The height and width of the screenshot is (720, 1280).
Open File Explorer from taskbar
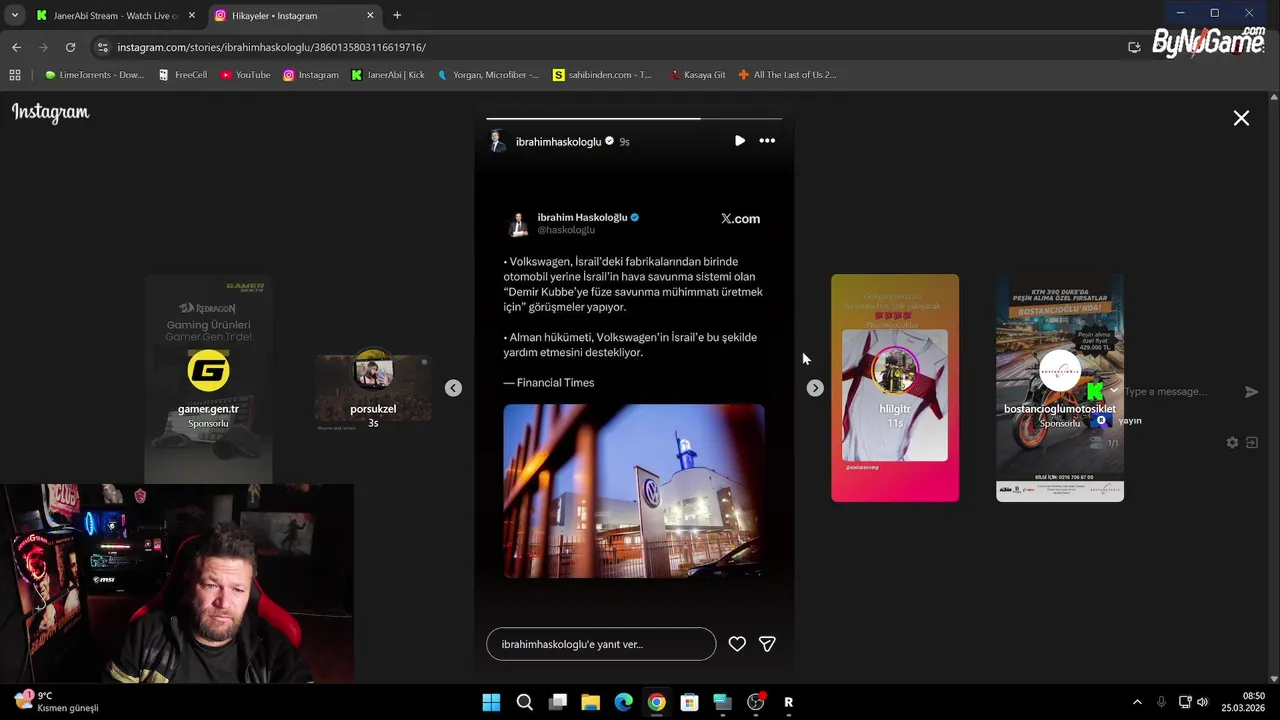coord(590,702)
